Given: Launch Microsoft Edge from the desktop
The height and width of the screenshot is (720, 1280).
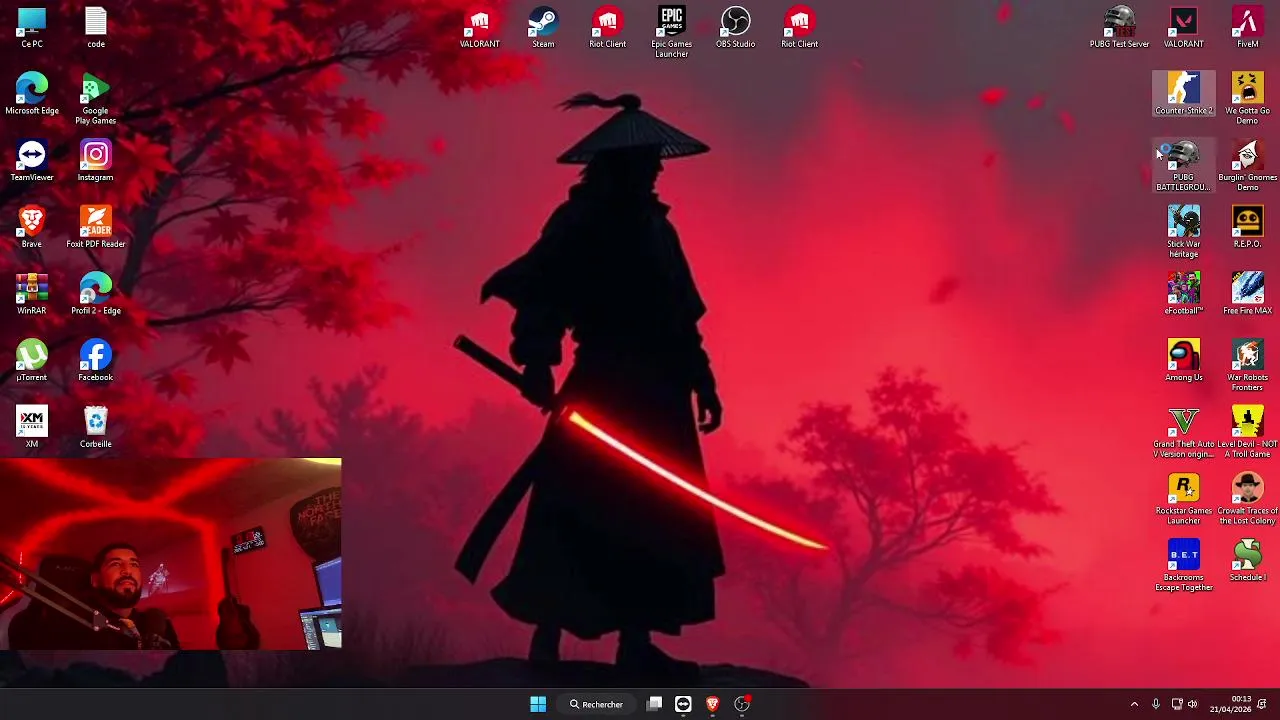Looking at the screenshot, I should 32,95.
